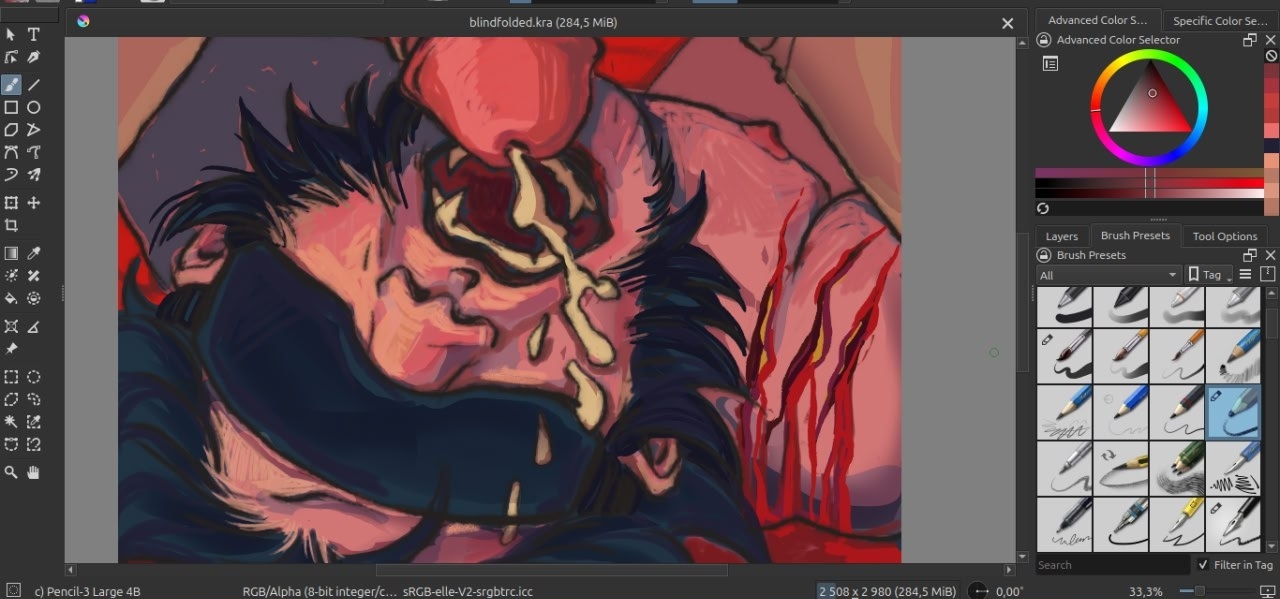Click the brush preset Search field
The width and height of the screenshot is (1280, 599).
click(1111, 565)
